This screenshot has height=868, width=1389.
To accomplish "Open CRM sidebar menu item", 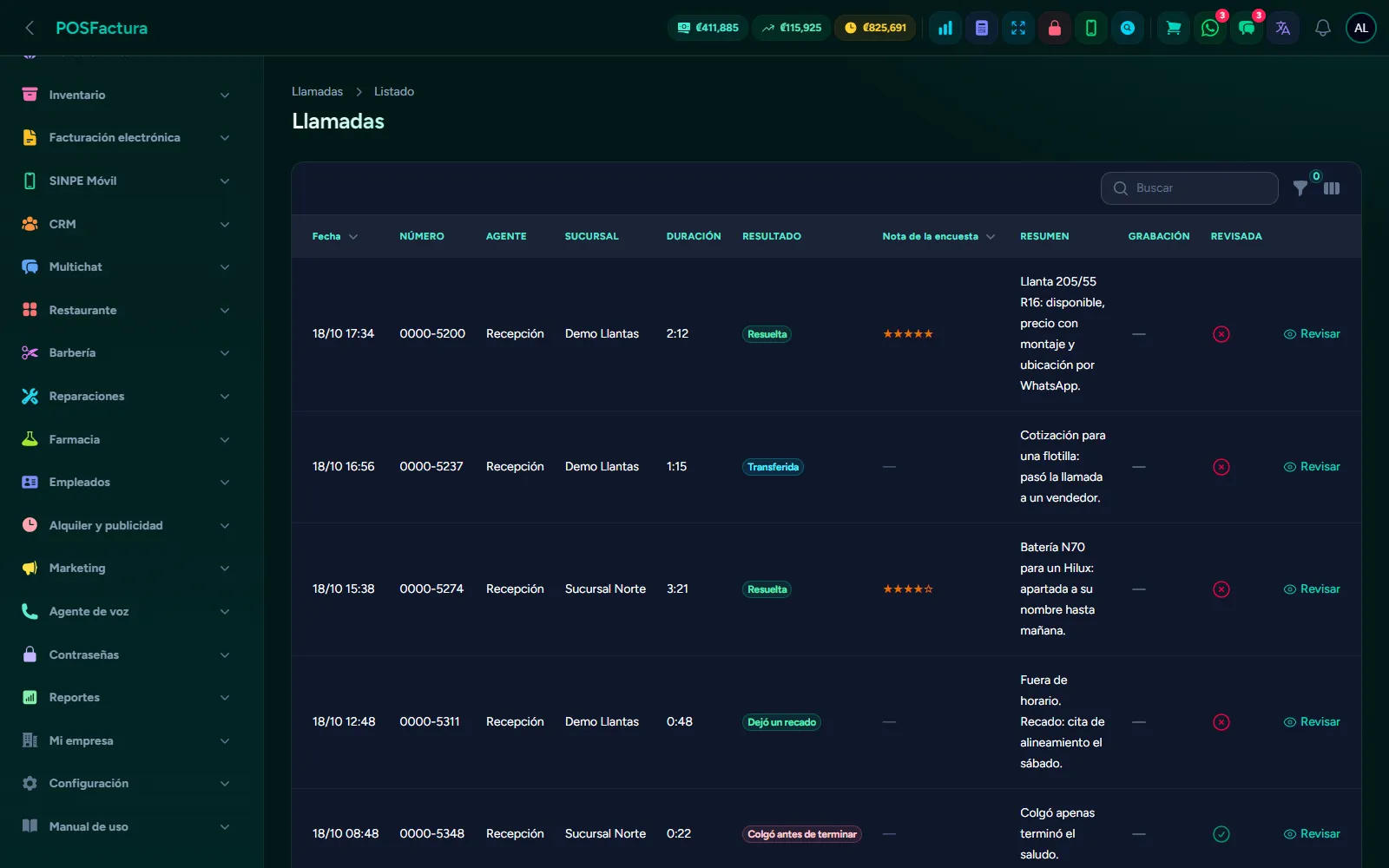I will [127, 224].
